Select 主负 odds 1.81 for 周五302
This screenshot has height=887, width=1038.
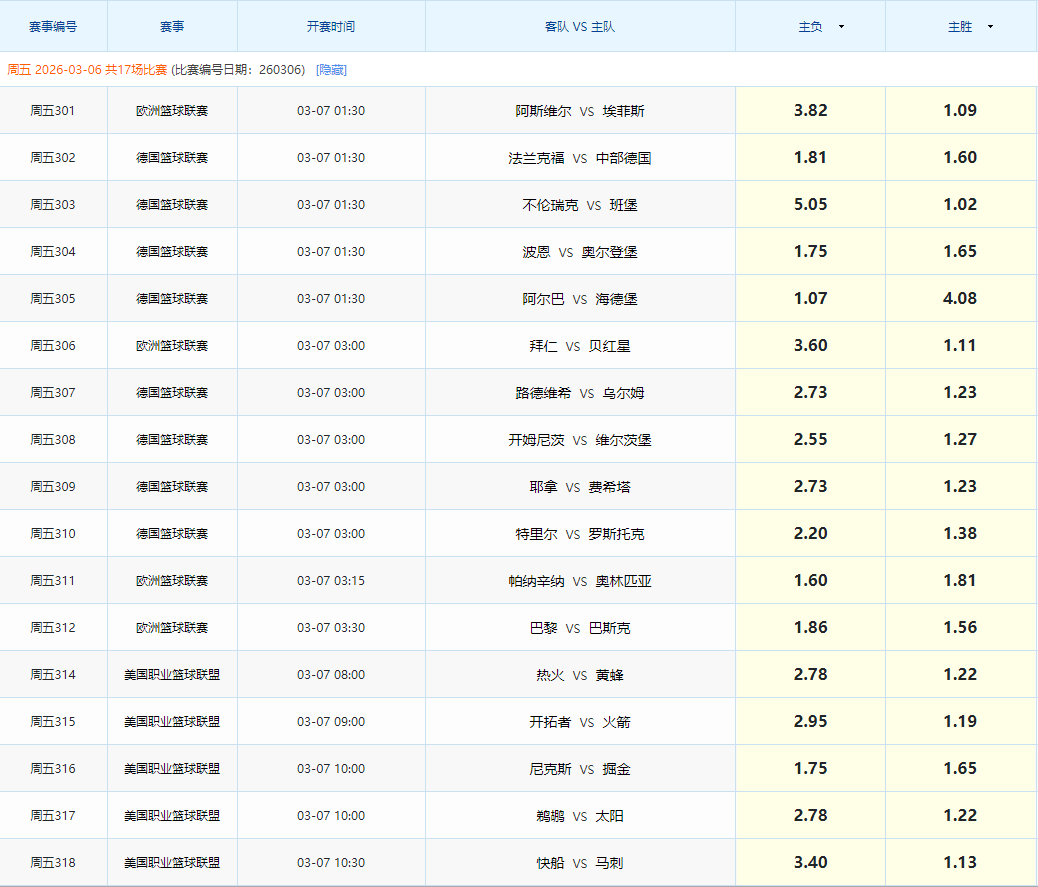point(810,158)
